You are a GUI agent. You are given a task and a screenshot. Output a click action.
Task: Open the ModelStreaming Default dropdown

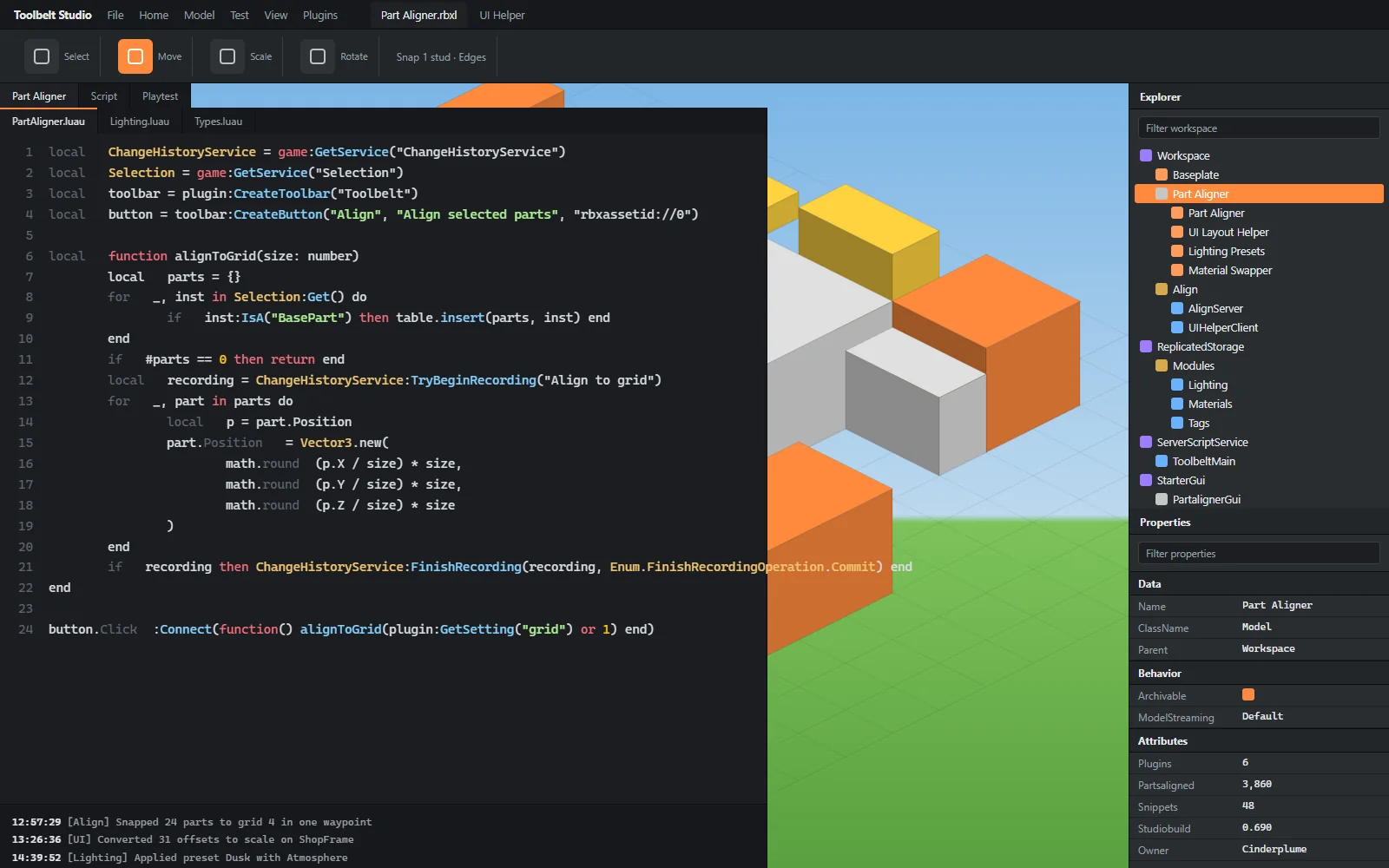coord(1262,717)
